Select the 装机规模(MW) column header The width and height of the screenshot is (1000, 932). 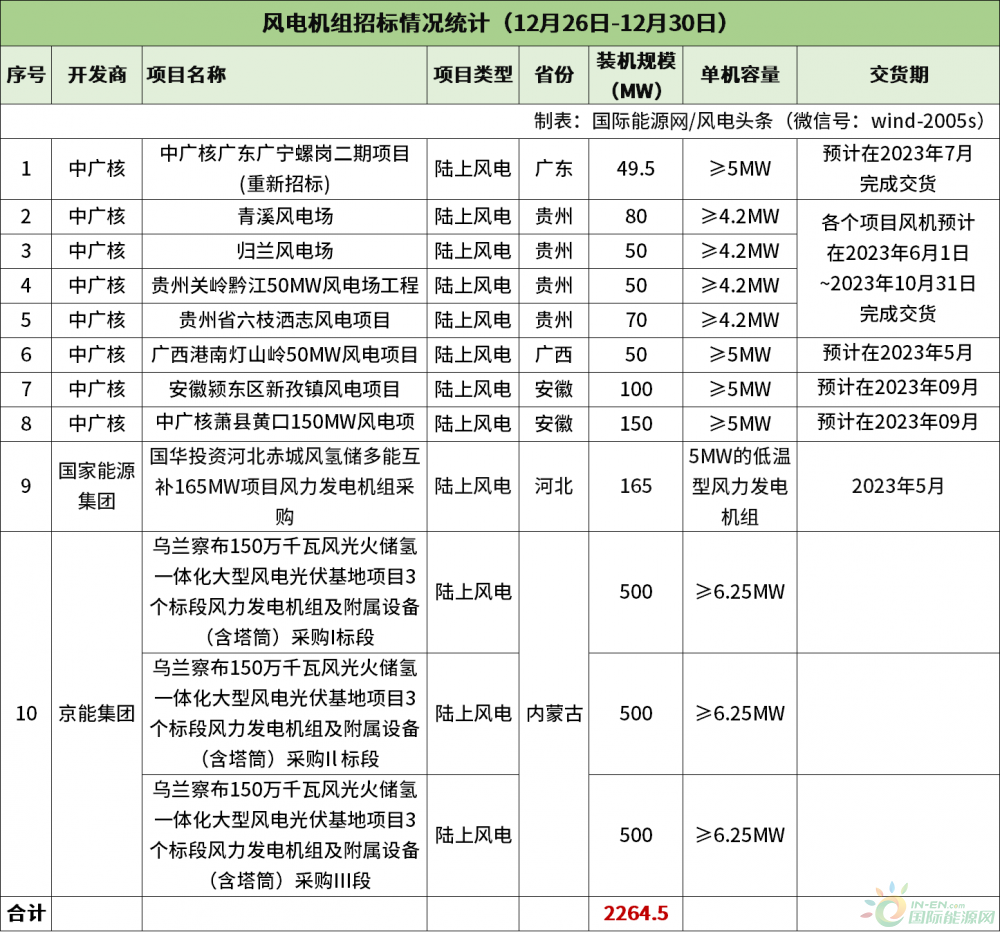click(636, 75)
